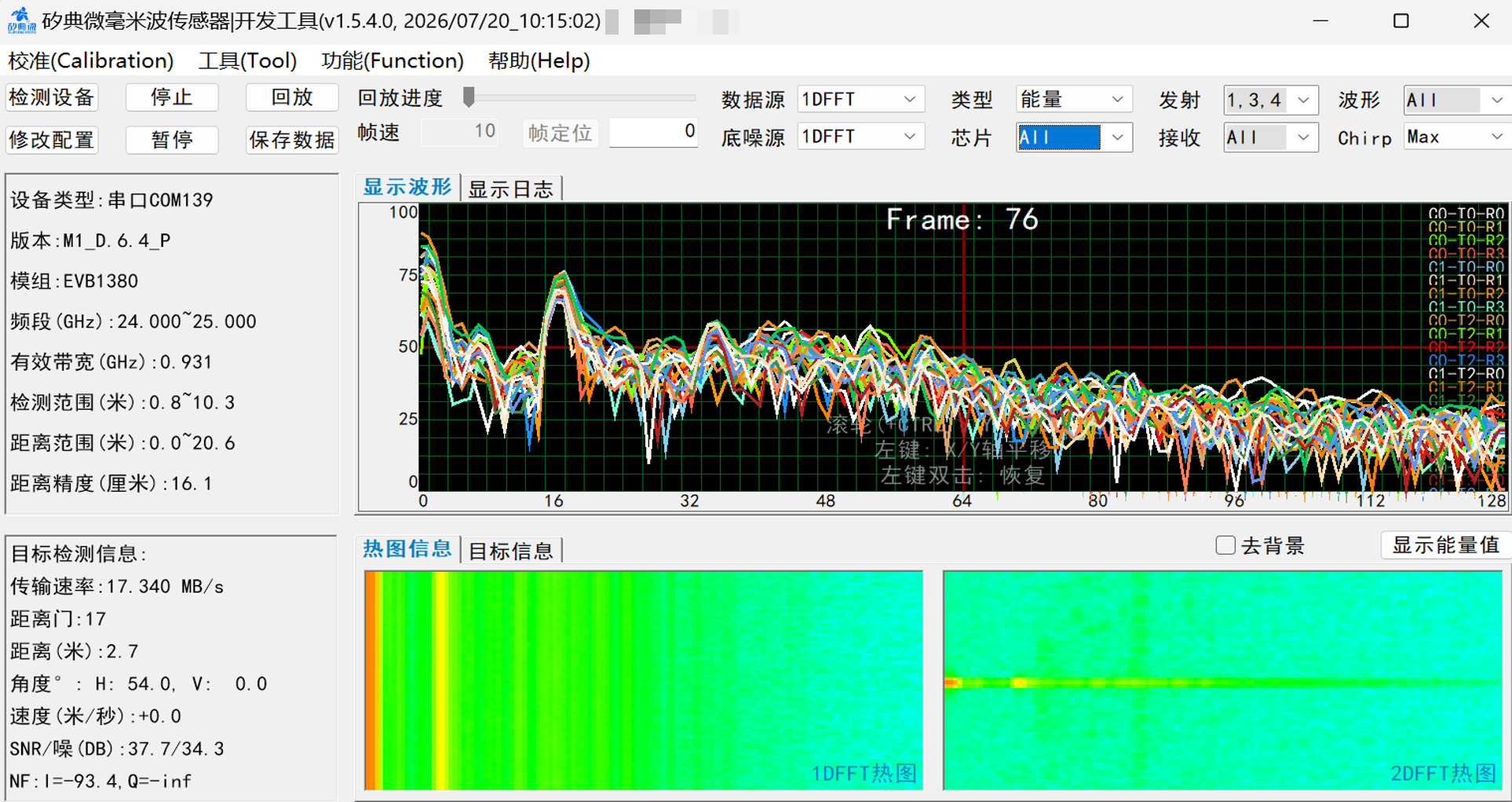Switch to the 显示日志 tab
Screen dimensions: 1512x802
click(x=511, y=189)
